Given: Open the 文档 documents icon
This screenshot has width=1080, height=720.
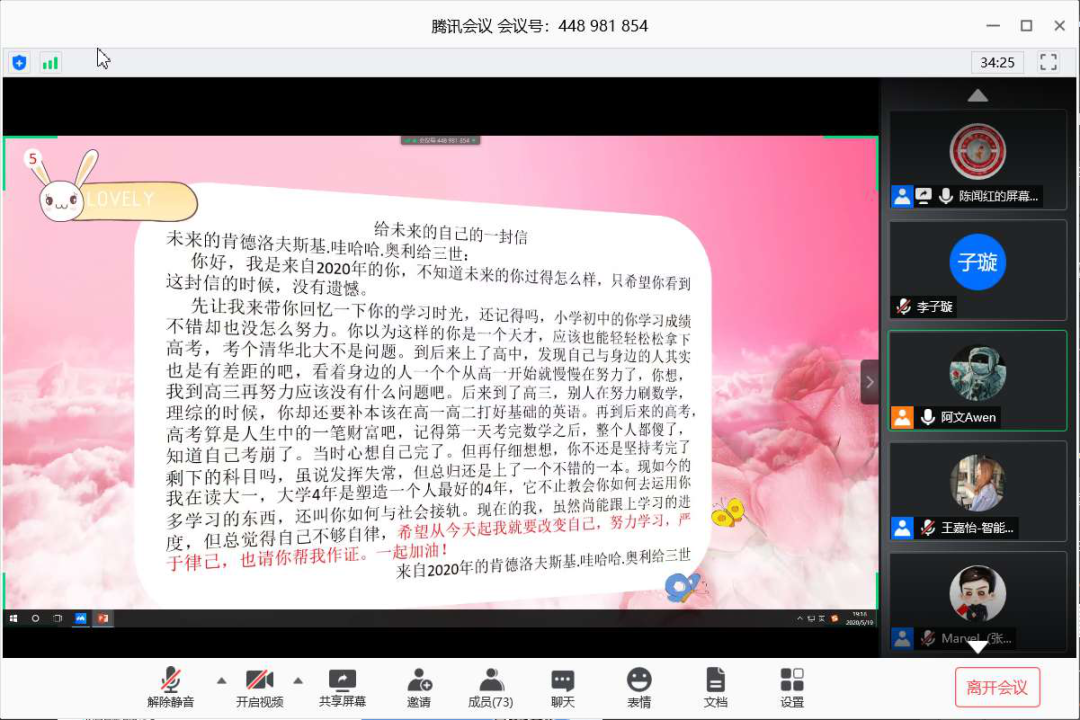Looking at the screenshot, I should click(x=715, y=687).
